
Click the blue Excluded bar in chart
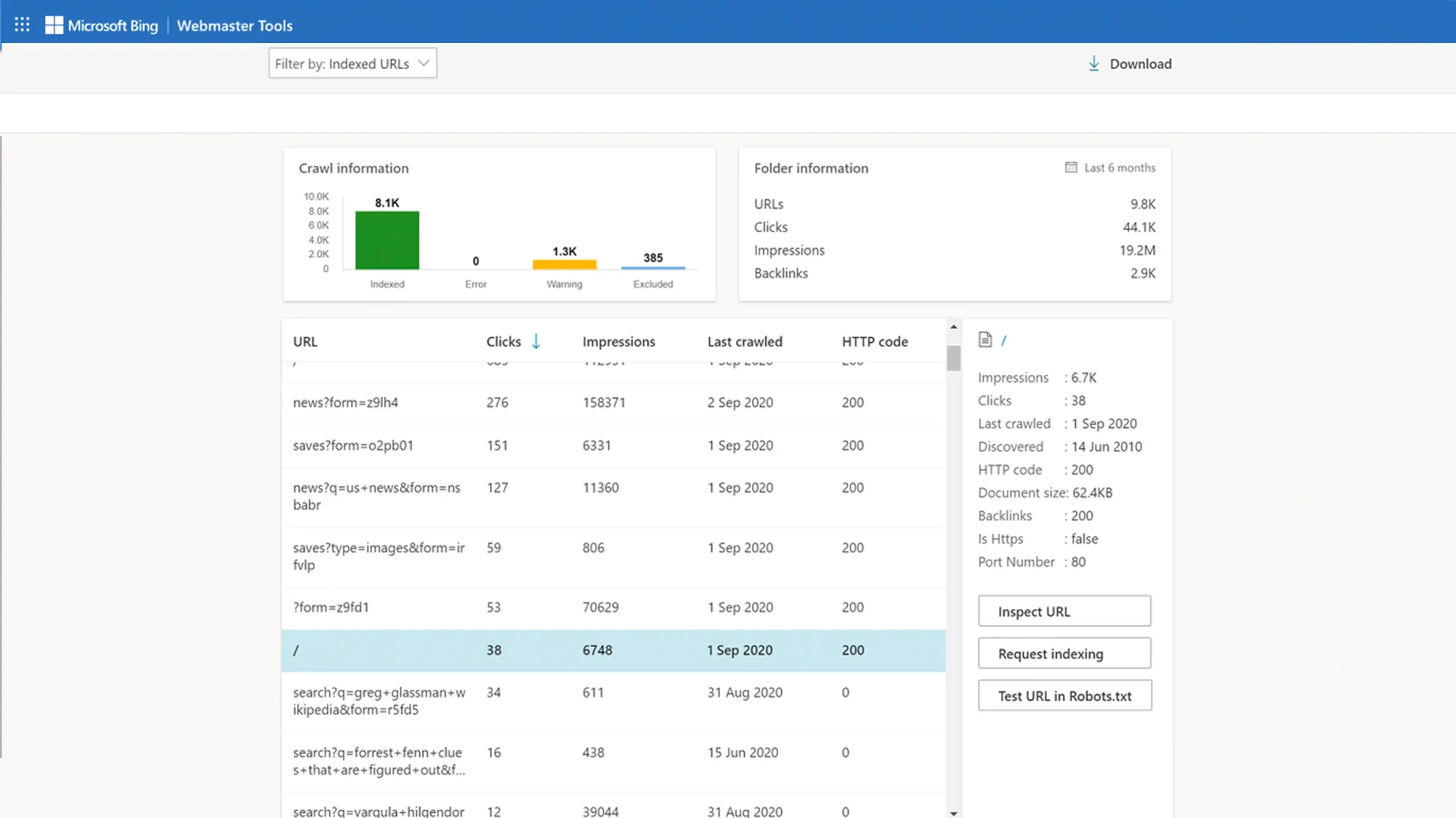coord(653,268)
